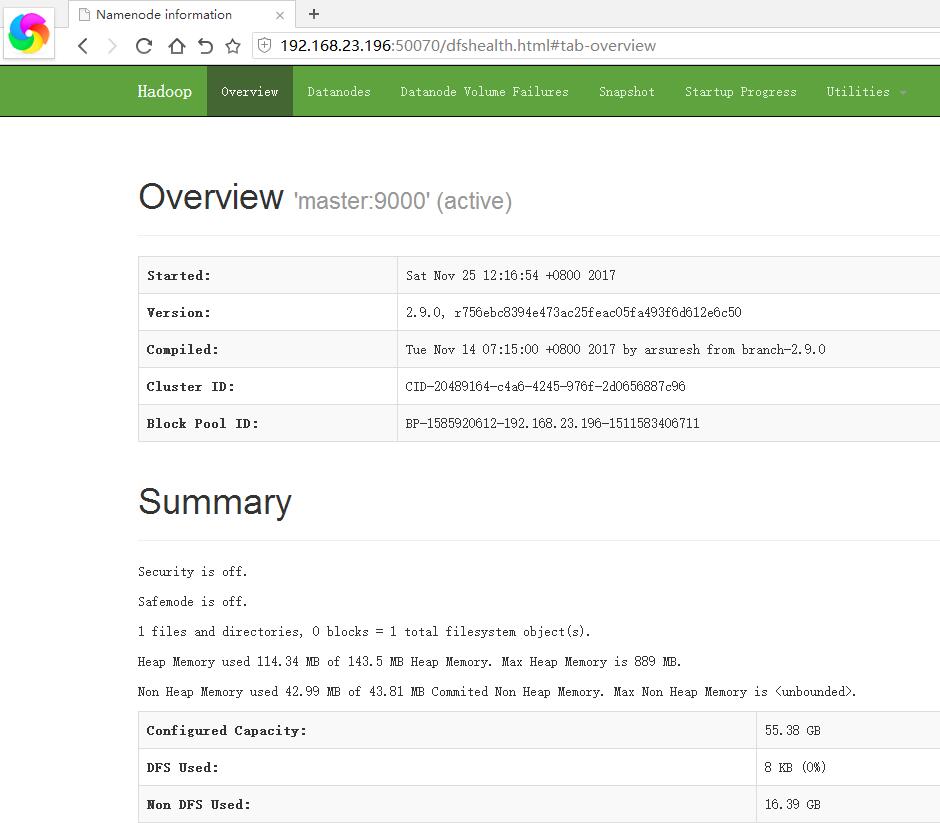The height and width of the screenshot is (823, 940).
Task: Open Datanode Volume Failures tab
Action: pos(484,91)
